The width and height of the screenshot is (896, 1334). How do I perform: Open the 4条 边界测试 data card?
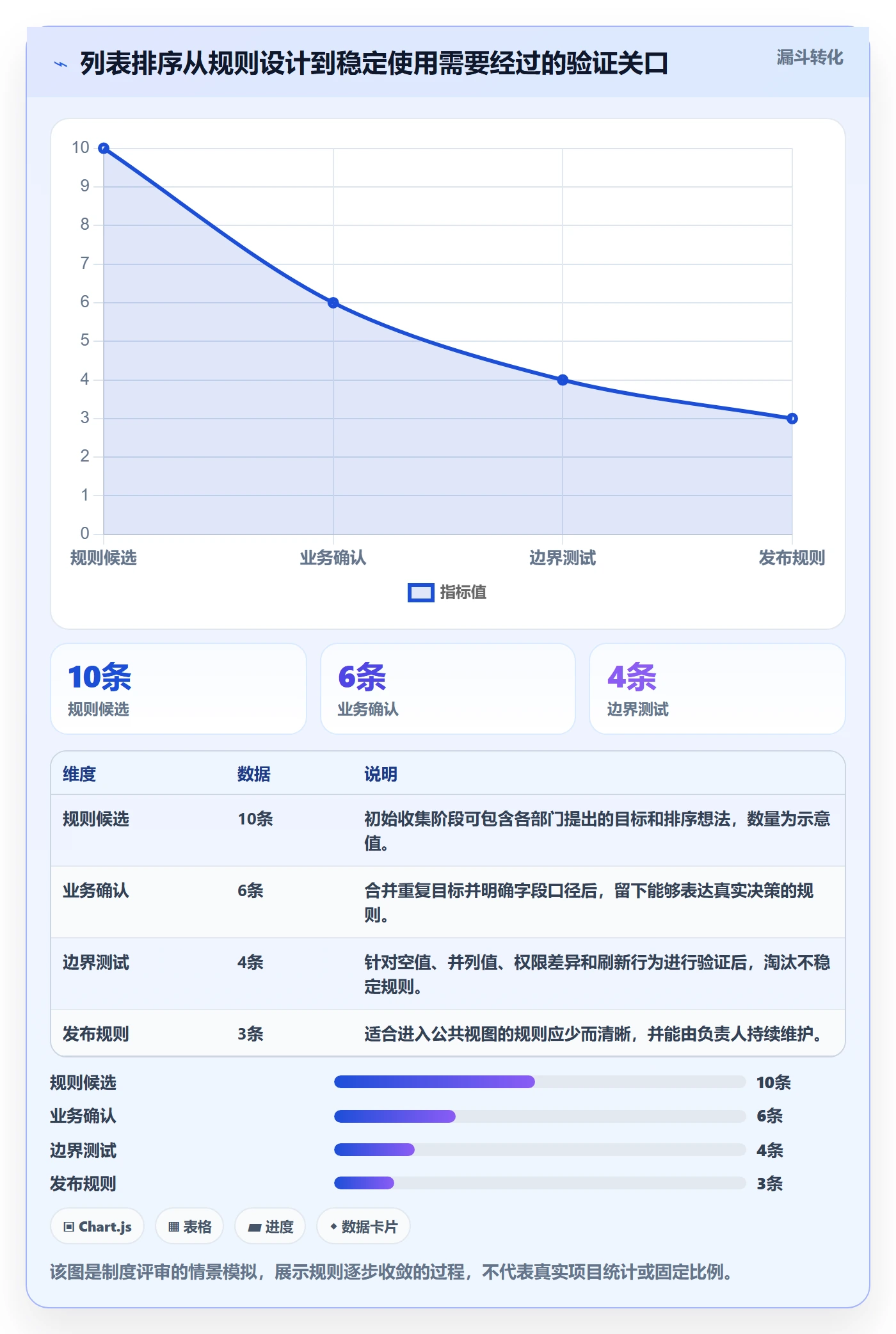pyautogui.click(x=717, y=689)
